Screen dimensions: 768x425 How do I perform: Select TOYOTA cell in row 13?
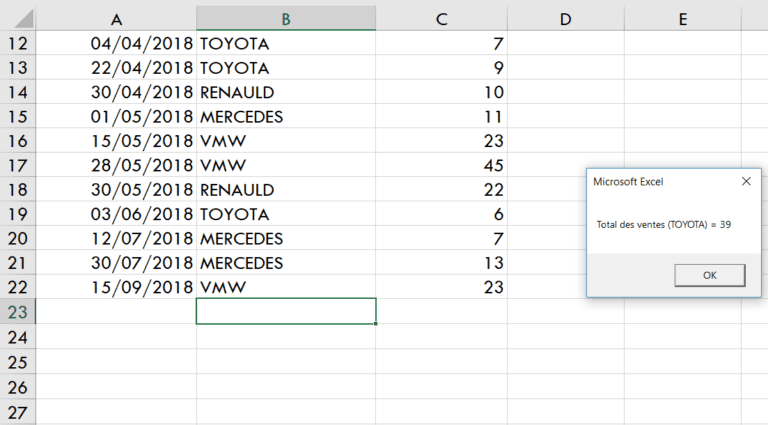pos(286,68)
